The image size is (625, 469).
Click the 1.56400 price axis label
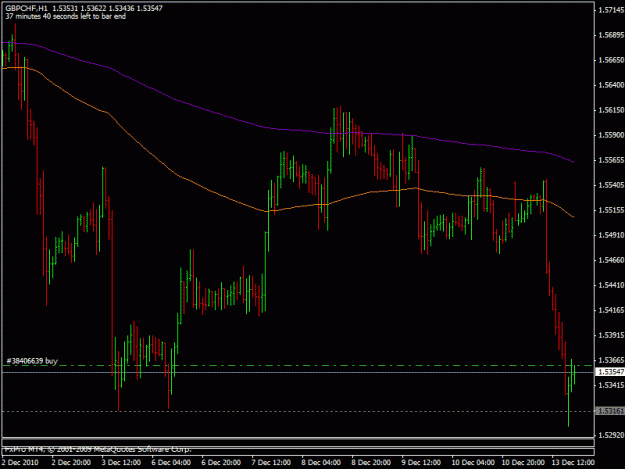(x=611, y=85)
